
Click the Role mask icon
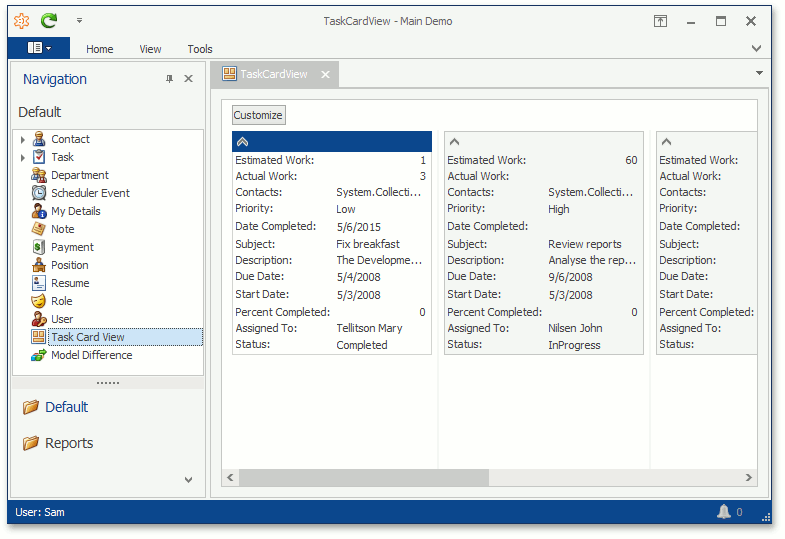[39, 301]
